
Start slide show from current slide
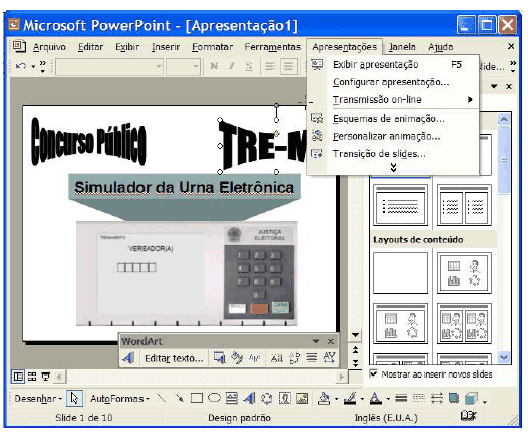(46, 376)
